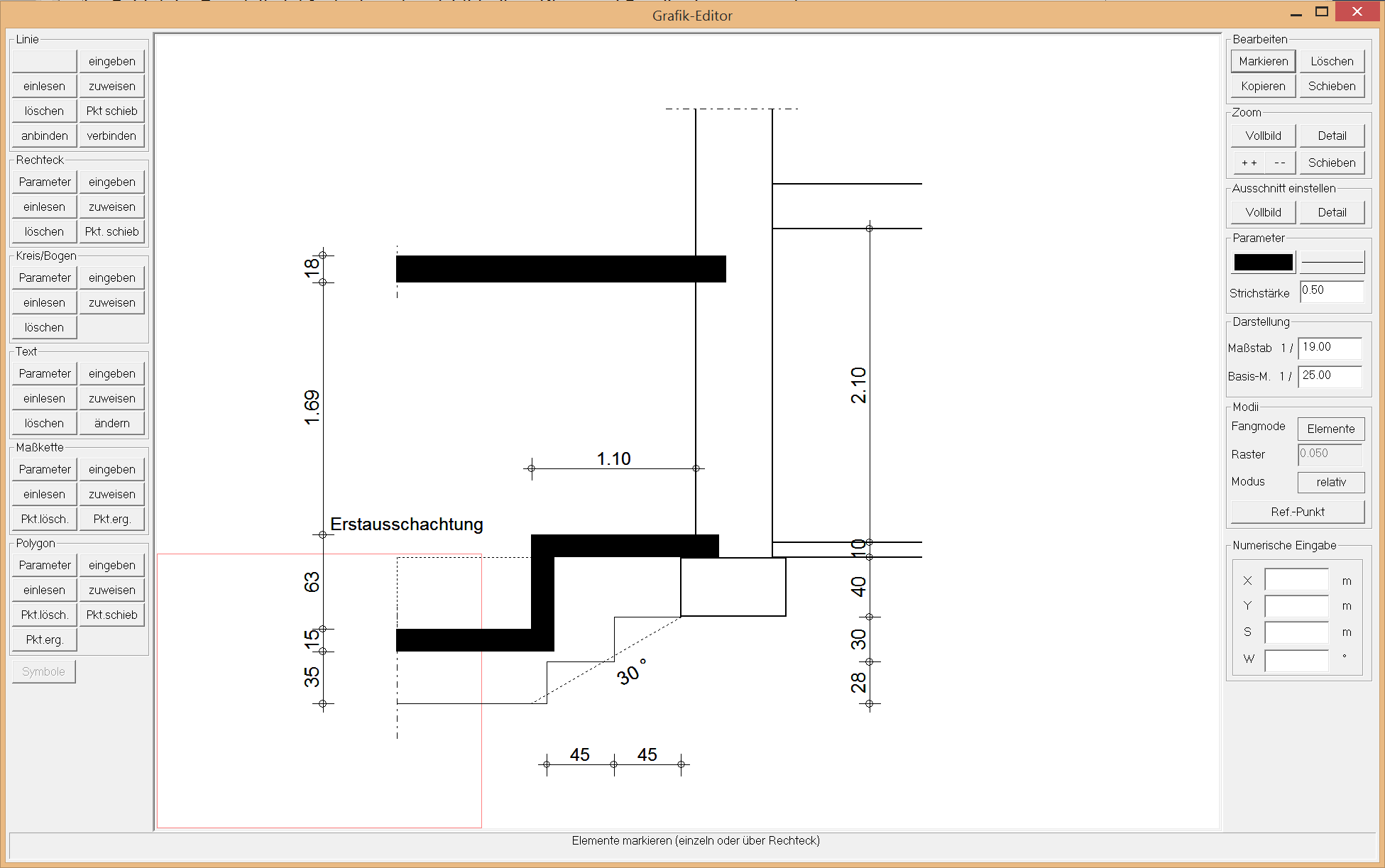Click the X coordinate field in Numerische Eingabe

click(1296, 581)
